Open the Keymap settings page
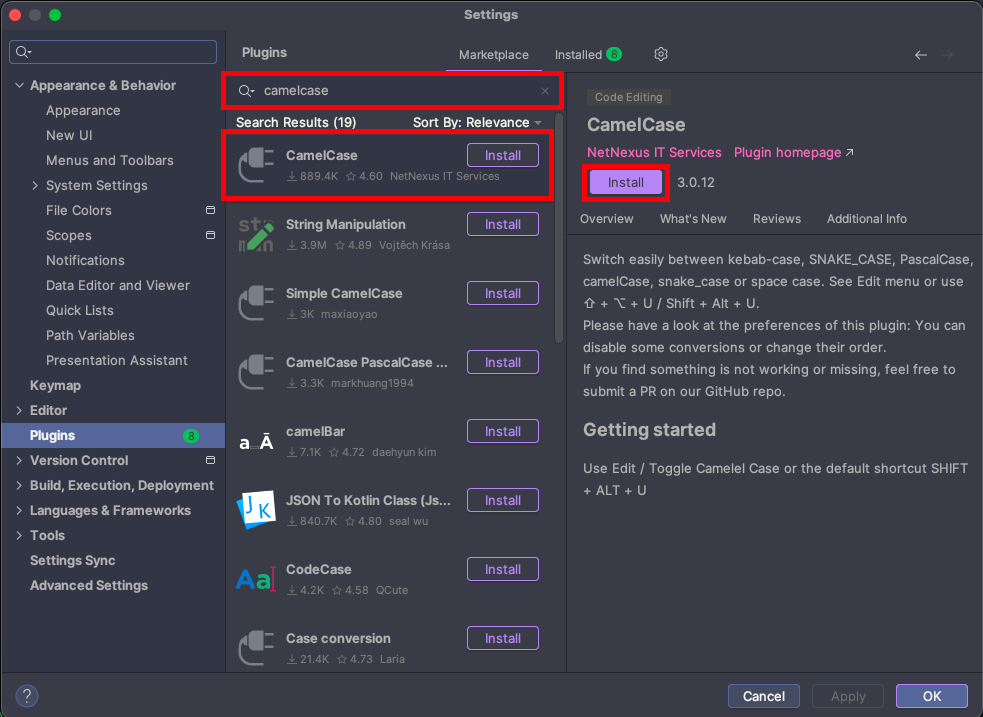 [x=55, y=385]
